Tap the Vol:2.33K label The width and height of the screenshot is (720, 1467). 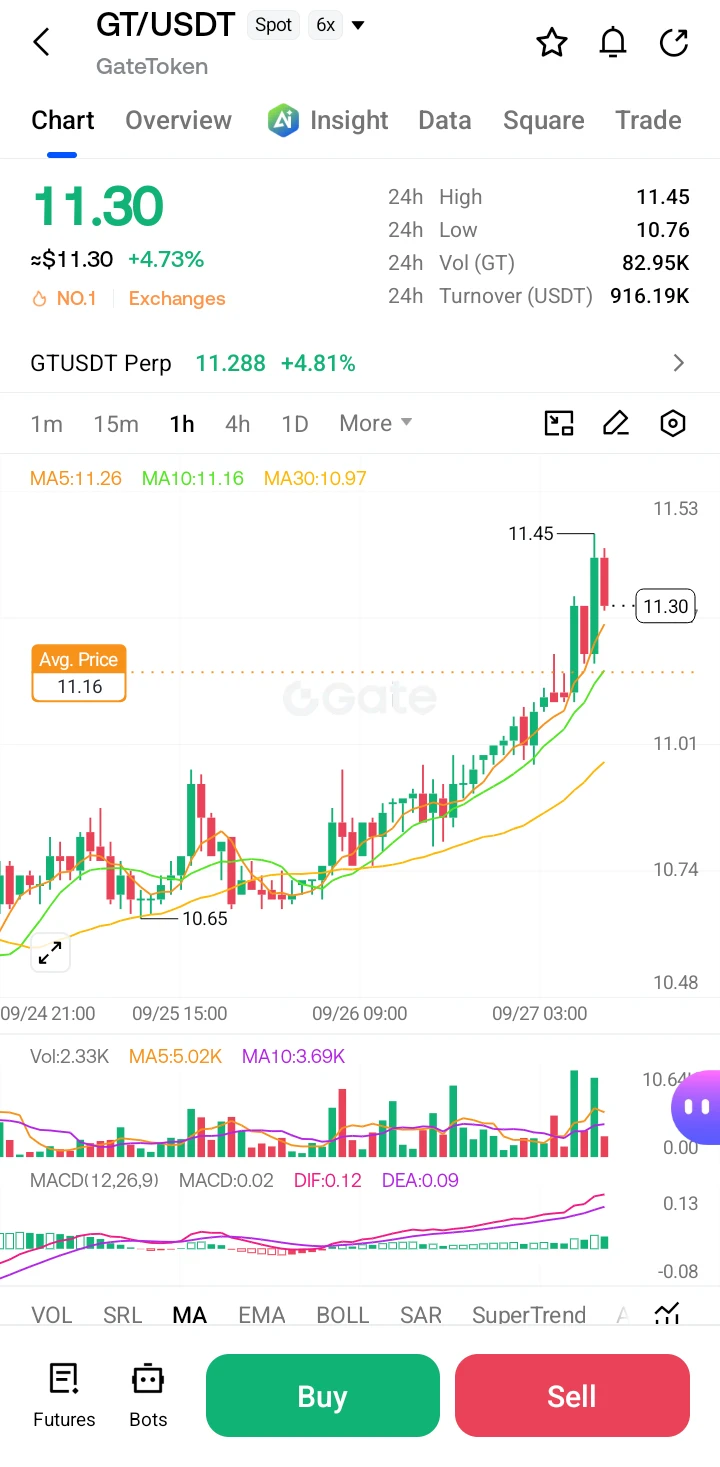69,1056
